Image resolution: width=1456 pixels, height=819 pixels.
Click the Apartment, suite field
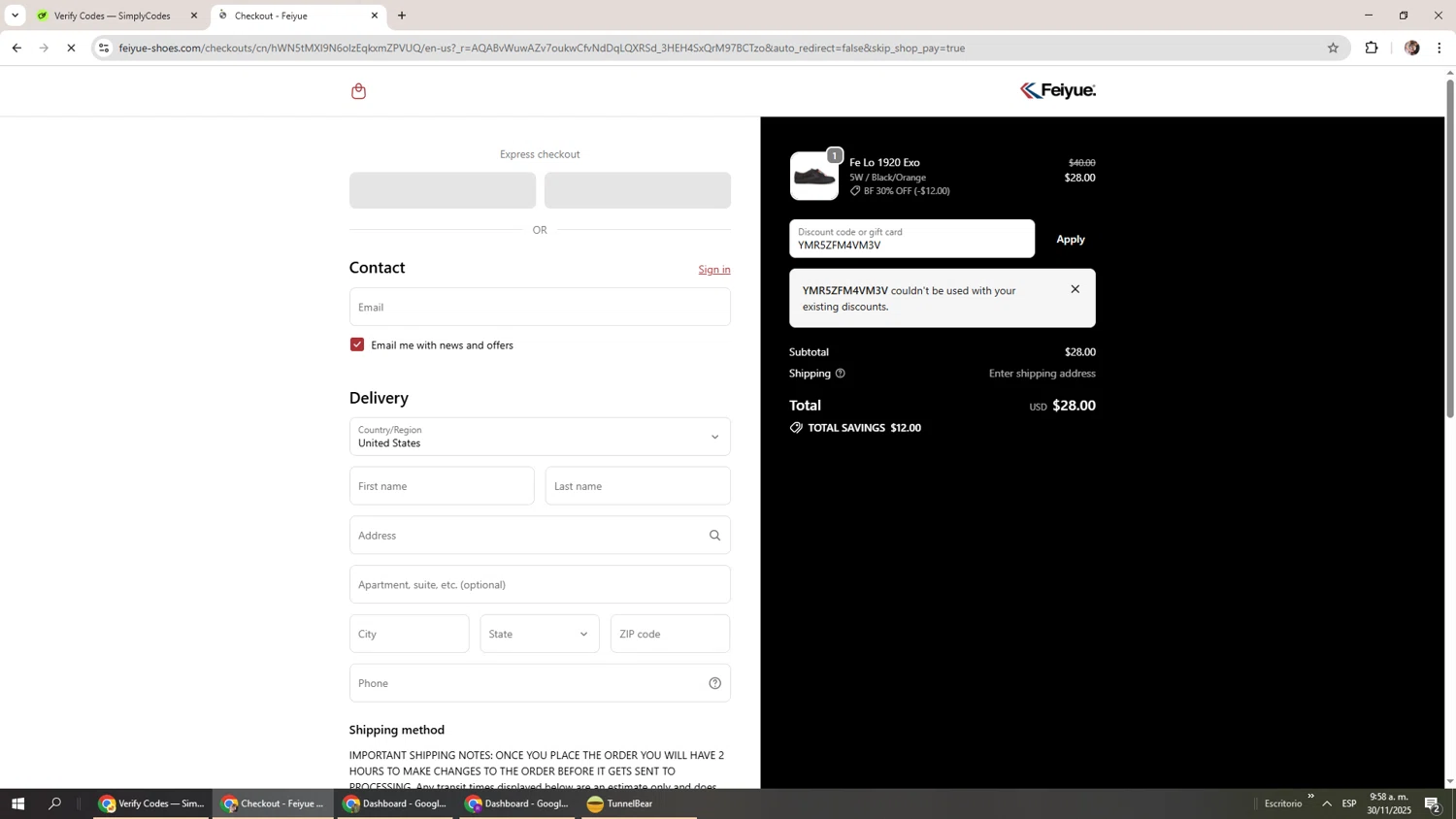click(x=540, y=585)
